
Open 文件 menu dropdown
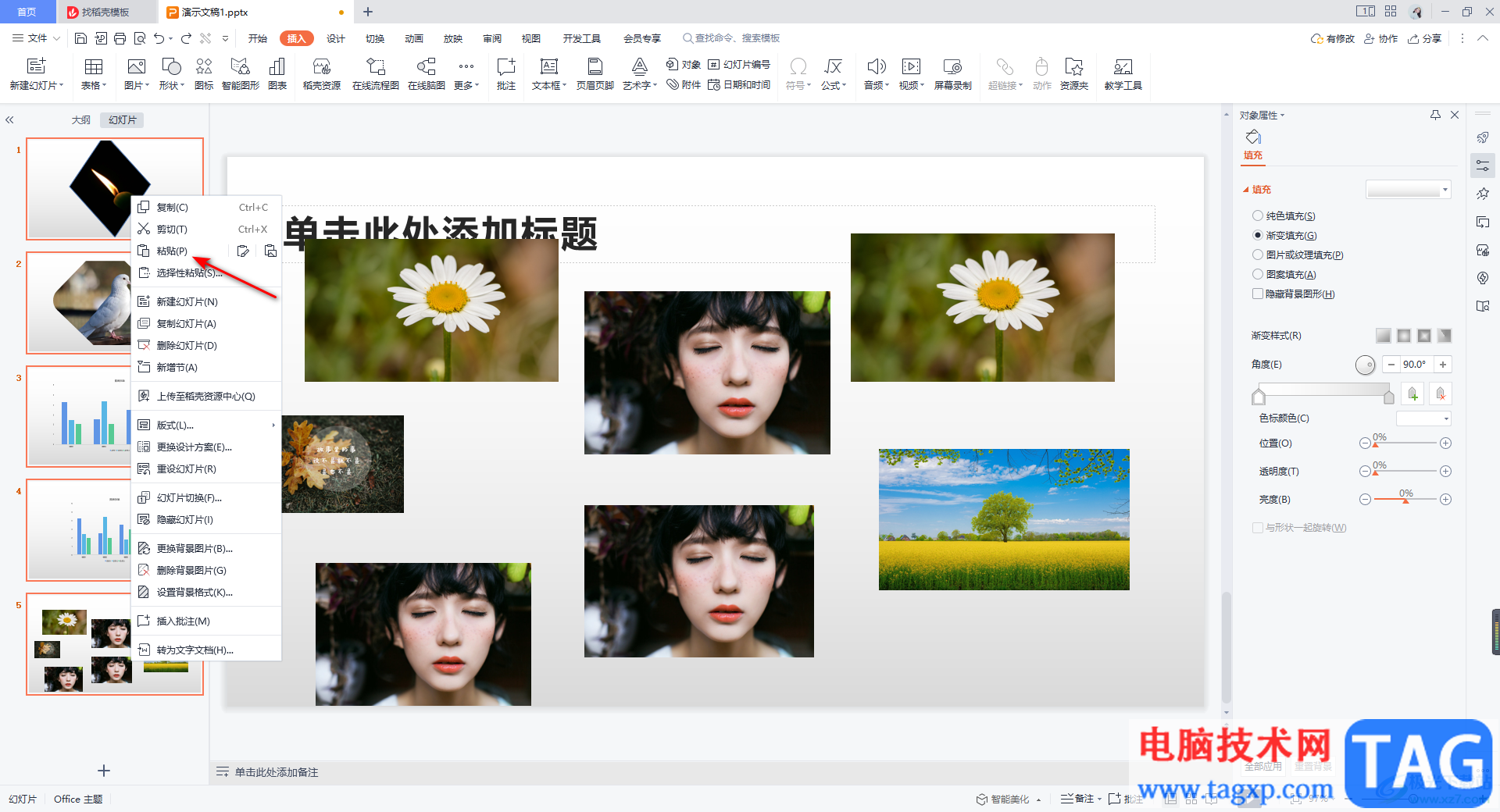point(36,38)
